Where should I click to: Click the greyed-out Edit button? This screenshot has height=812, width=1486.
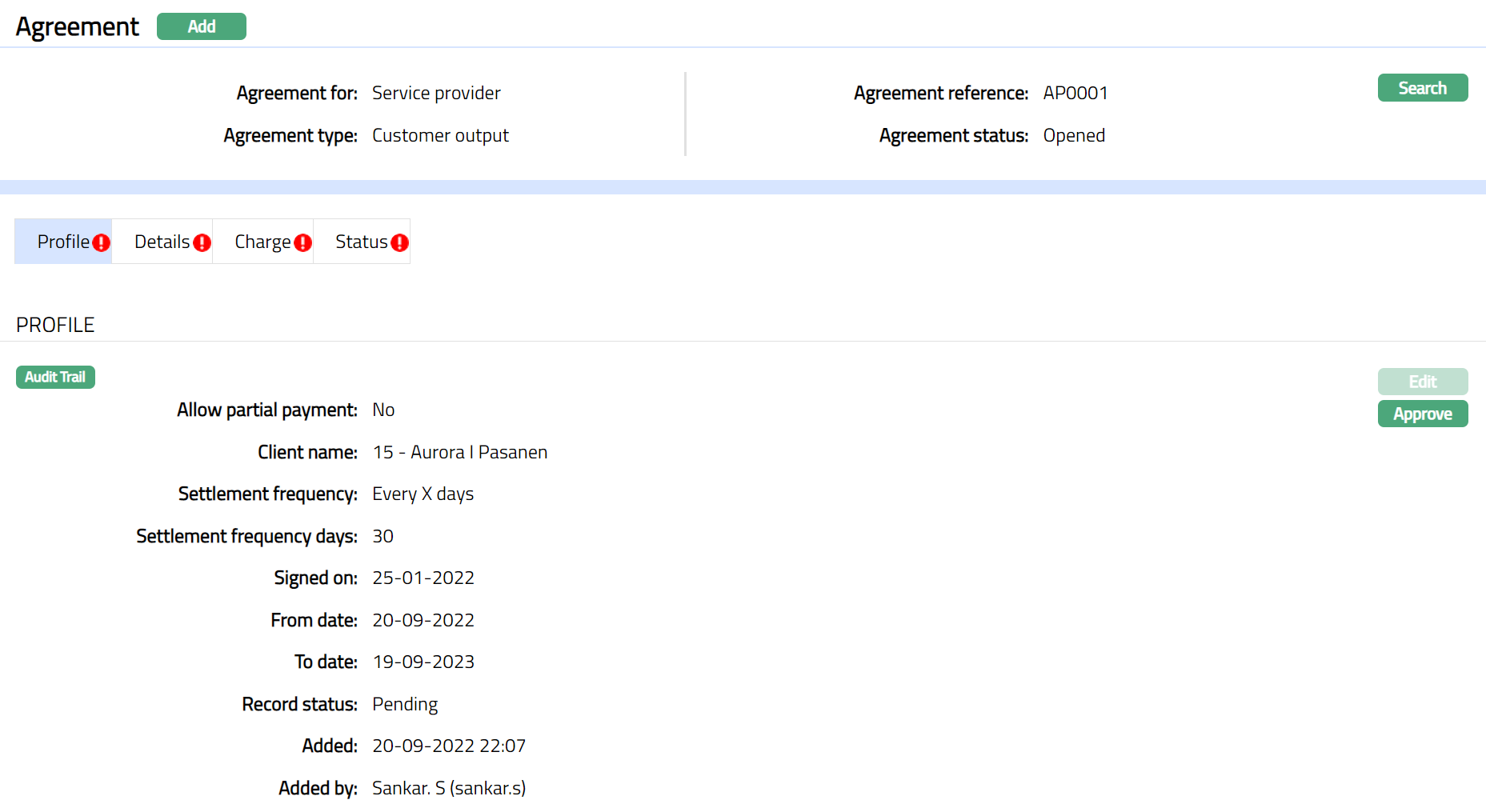coord(1422,382)
